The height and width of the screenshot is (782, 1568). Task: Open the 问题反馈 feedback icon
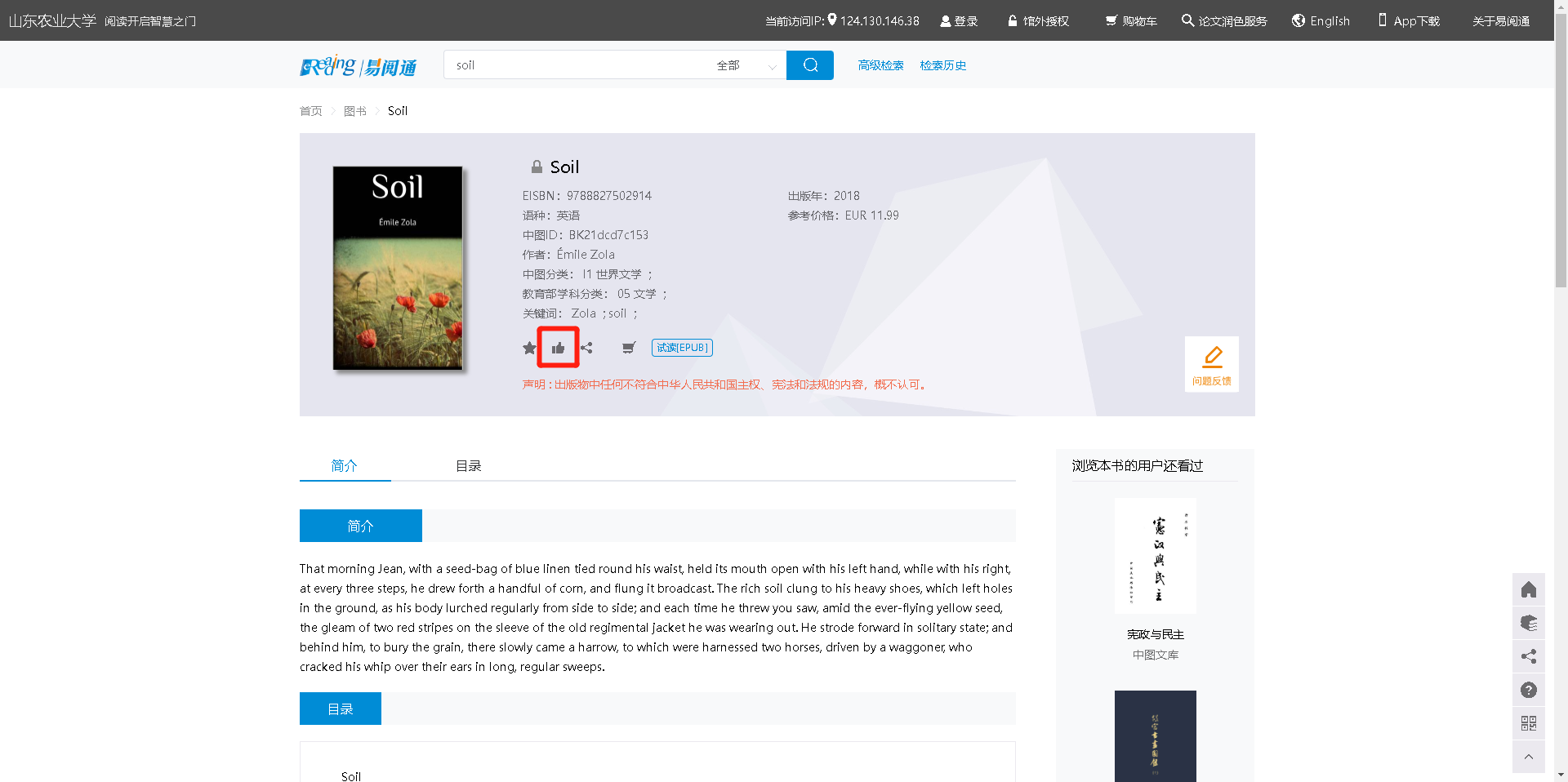[x=1211, y=364]
